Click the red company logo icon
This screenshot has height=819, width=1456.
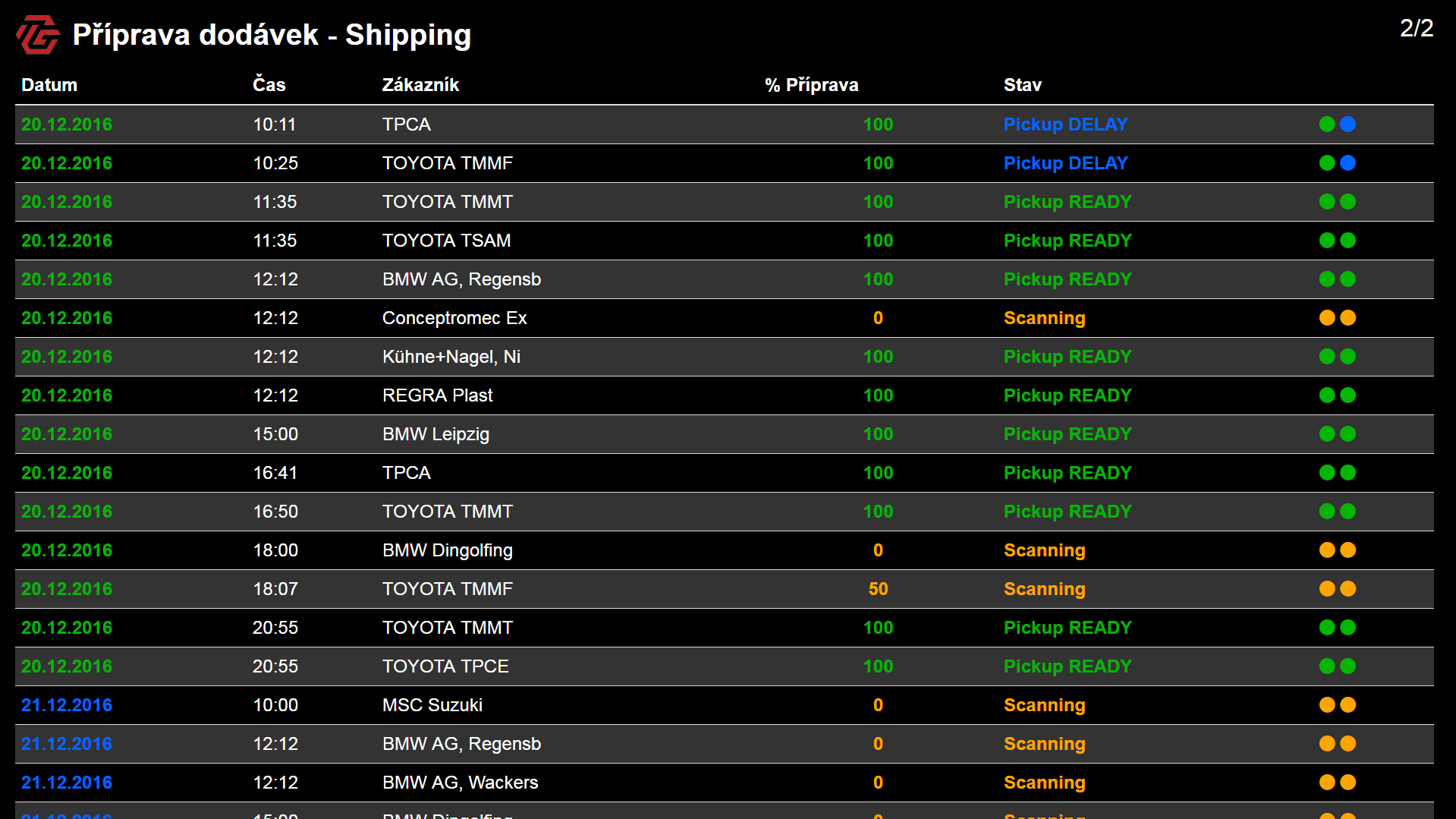coord(38,35)
